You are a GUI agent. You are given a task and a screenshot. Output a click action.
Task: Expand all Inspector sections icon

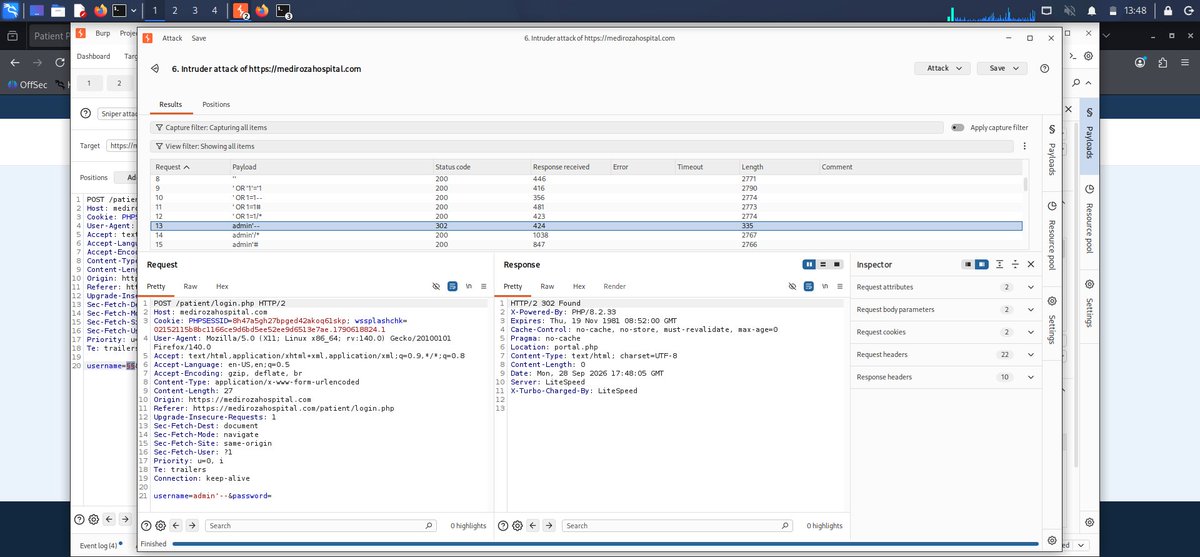1000,264
